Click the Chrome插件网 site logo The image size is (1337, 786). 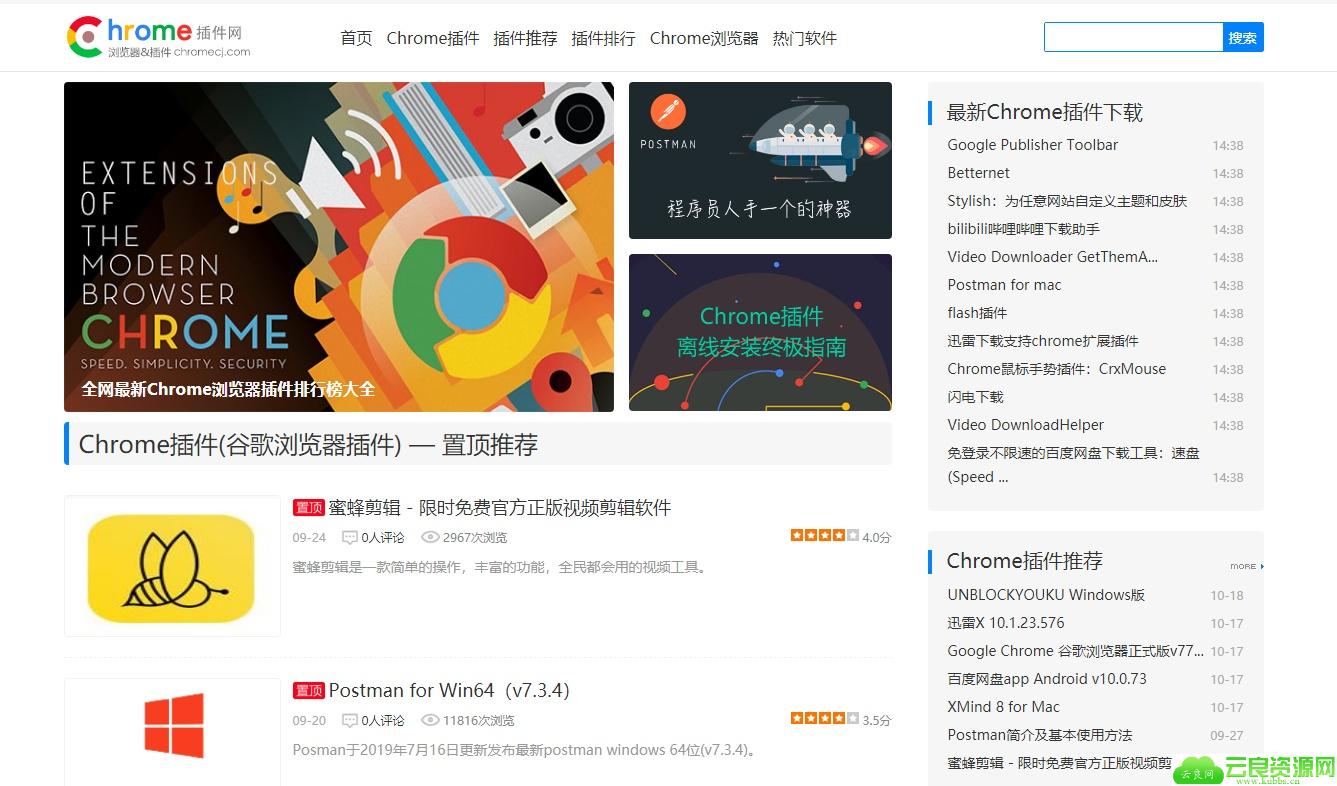pyautogui.click(x=158, y=37)
